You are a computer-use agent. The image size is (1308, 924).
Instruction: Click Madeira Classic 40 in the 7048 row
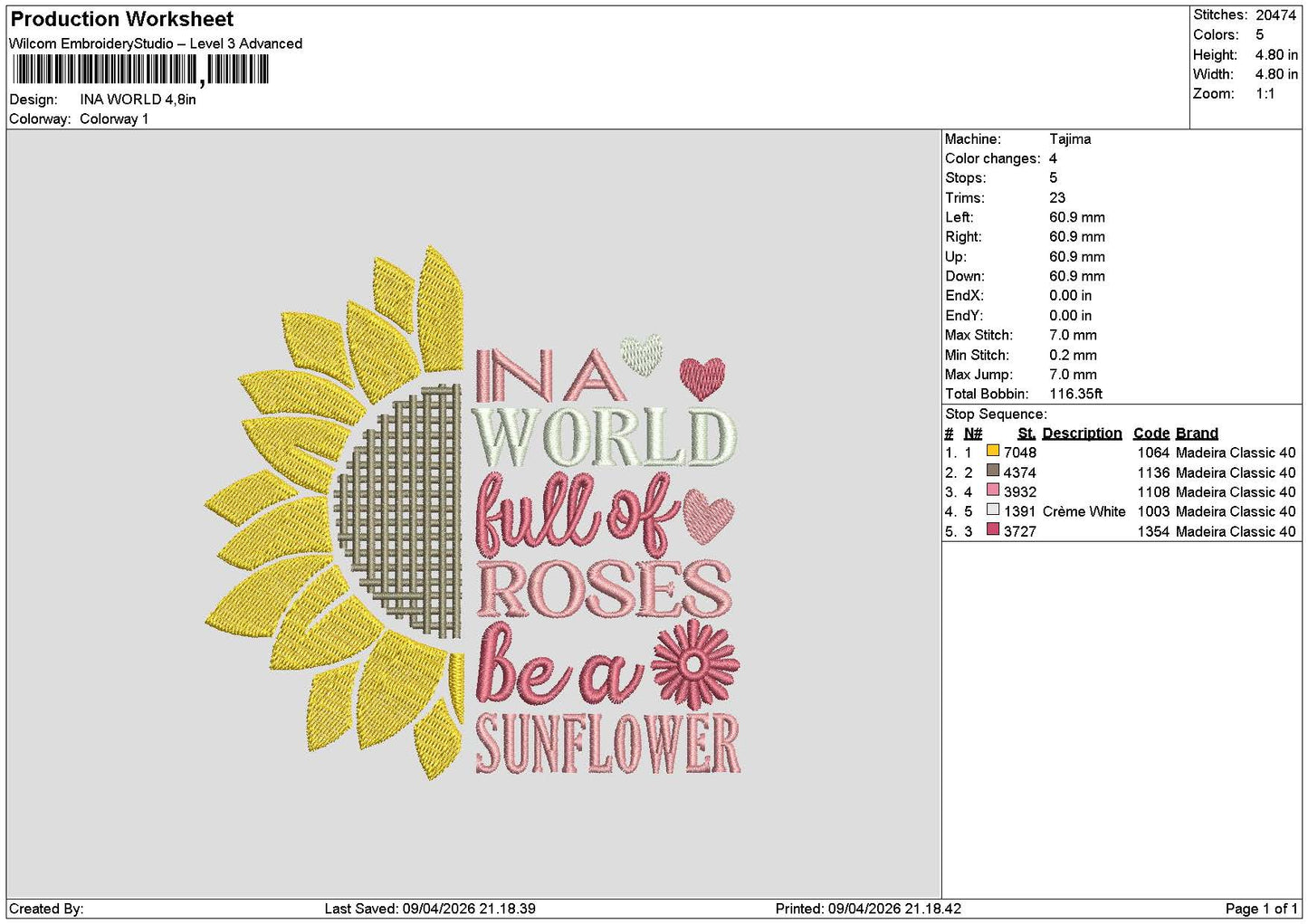1236,452
